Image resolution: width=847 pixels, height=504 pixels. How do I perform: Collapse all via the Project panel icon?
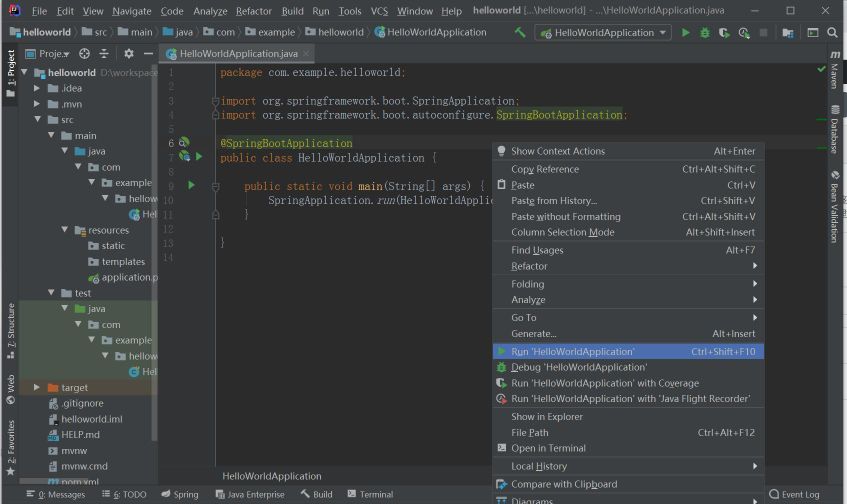(104, 53)
